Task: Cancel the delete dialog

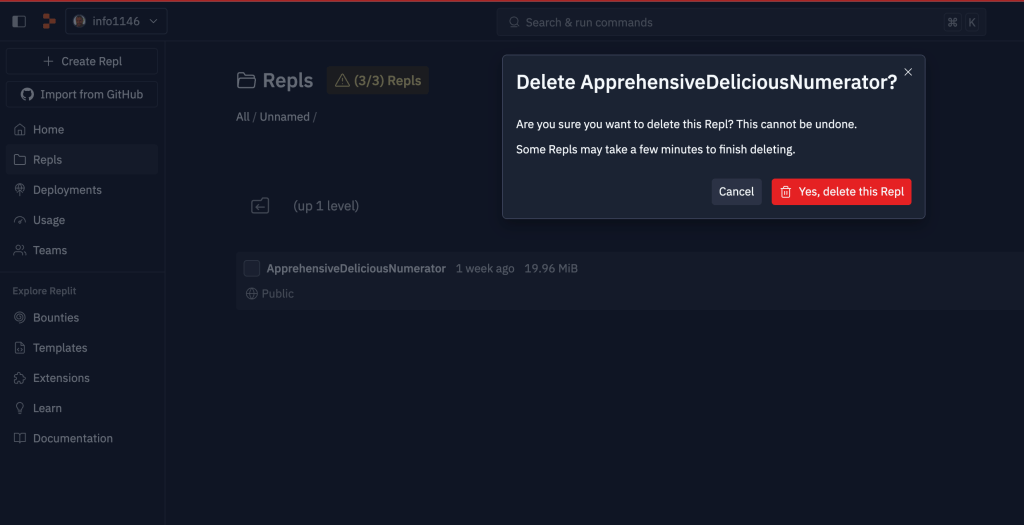Action: [736, 192]
